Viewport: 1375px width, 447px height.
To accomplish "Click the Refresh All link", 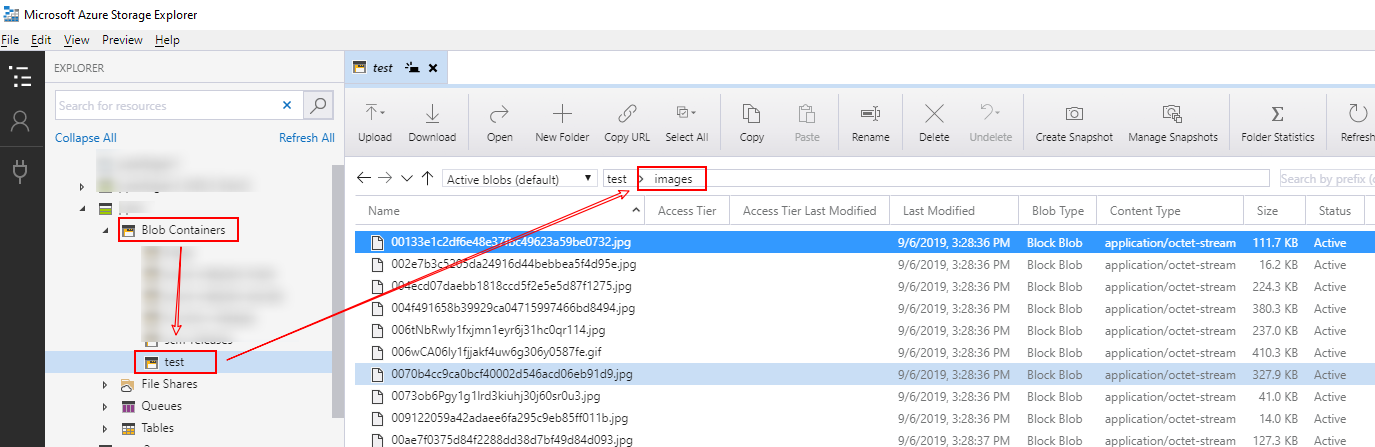I will (307, 138).
